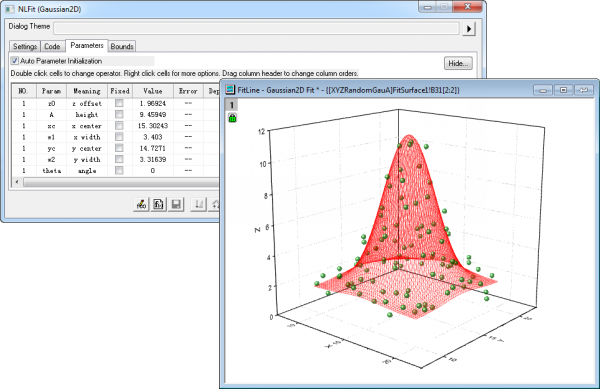The height and width of the screenshot is (389, 600).
Task: Minimize the FitLine graph window
Action: [543, 90]
